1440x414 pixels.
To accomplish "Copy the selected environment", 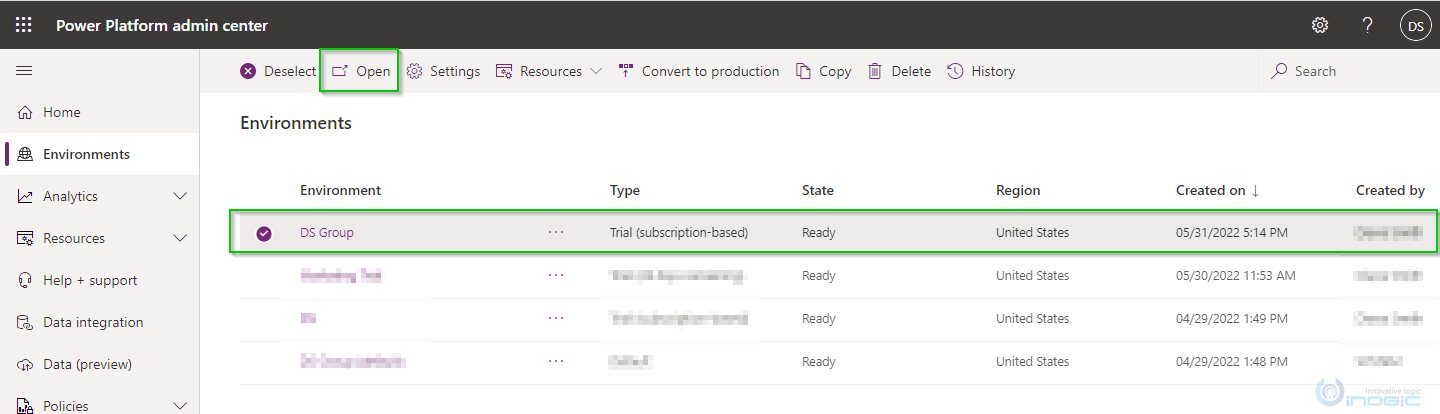I will (x=823, y=71).
